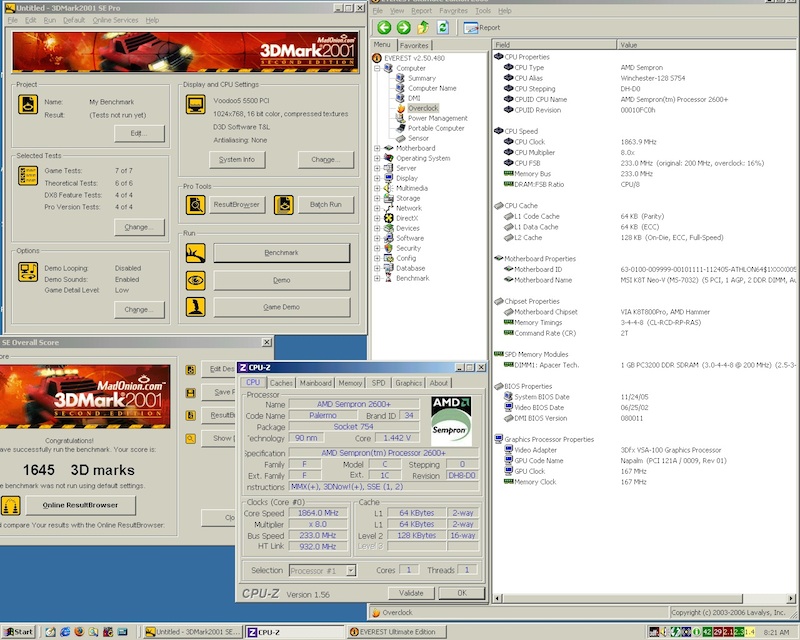This screenshot has width=800, height=640.
Task: Click the icon left of Online ResultBrowser button
Action: pos(11,505)
